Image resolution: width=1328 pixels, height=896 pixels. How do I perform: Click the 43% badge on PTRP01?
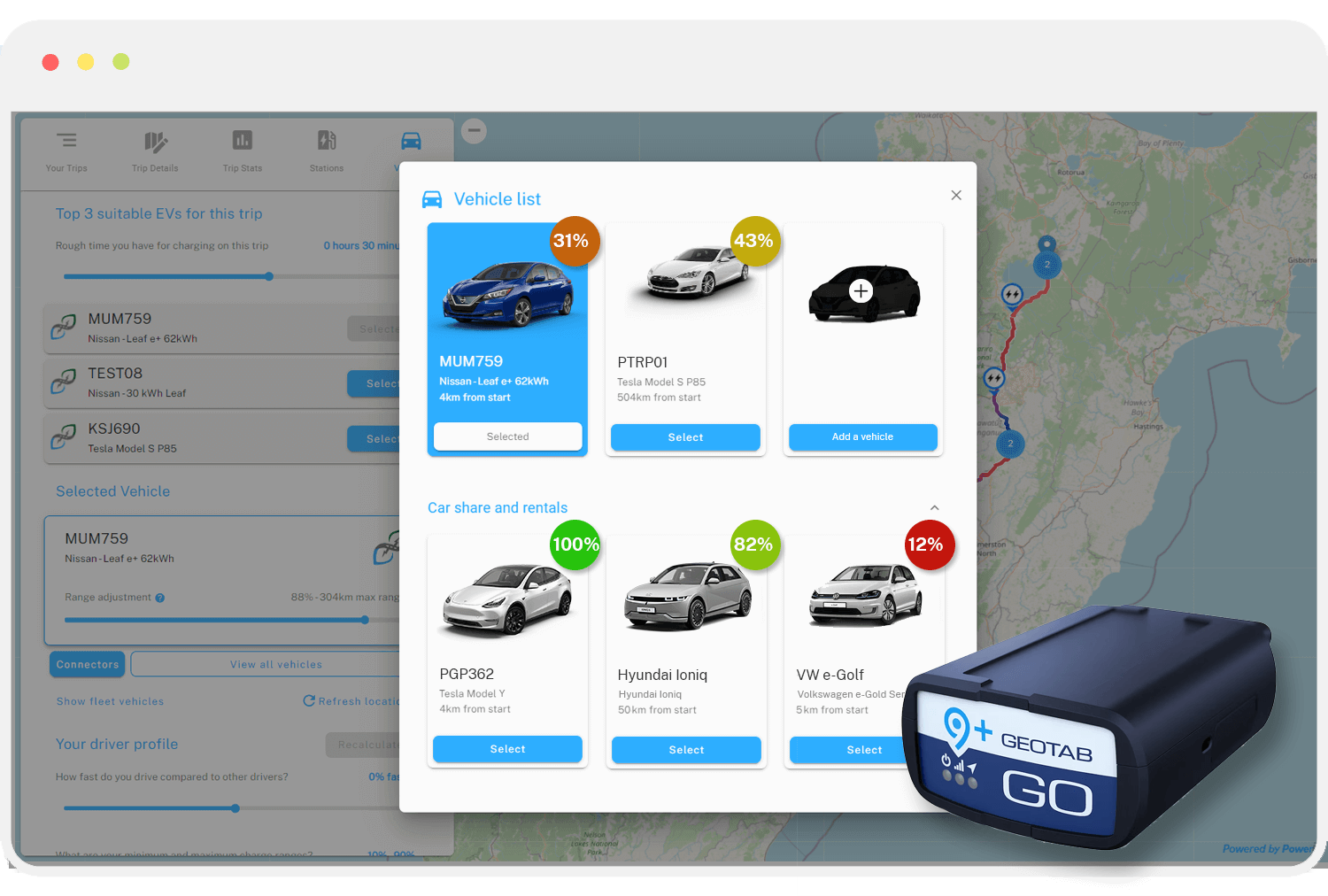pyautogui.click(x=754, y=241)
